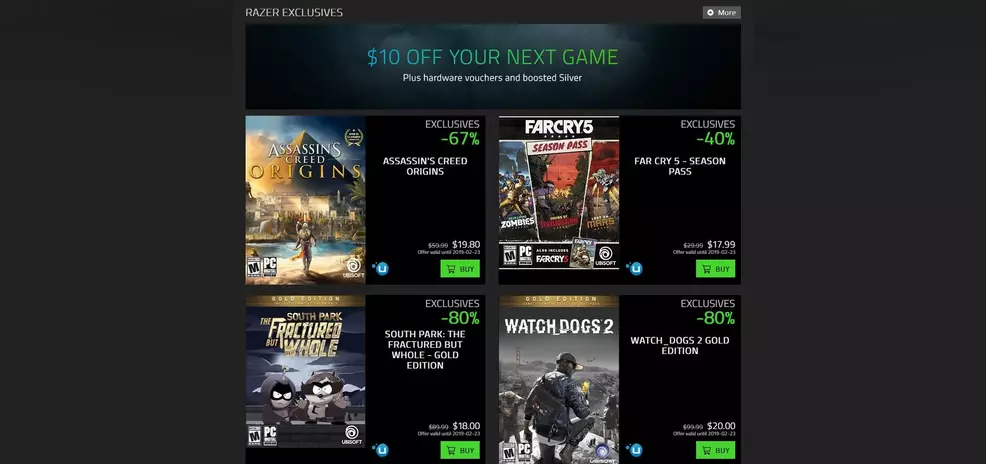The image size is (986, 464).
Task: Buy South Park Fractured But Whole Gold Edition
Action: [460, 450]
